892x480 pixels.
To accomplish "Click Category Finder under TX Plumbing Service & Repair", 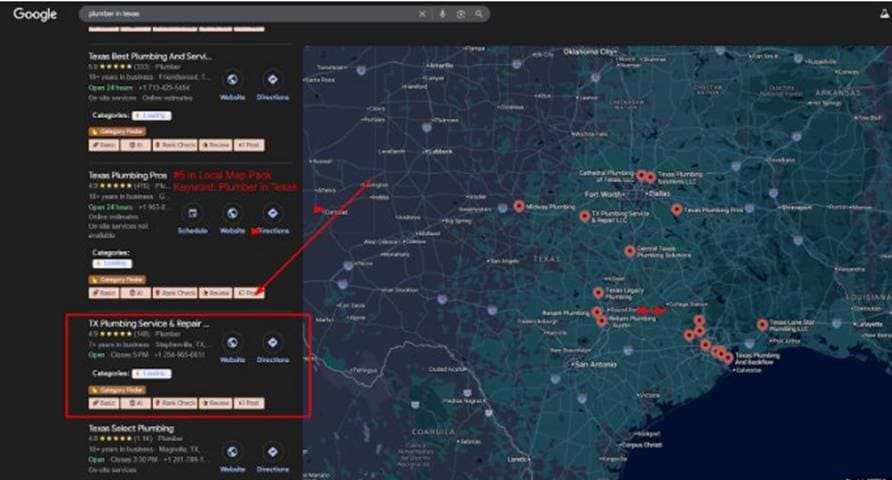I will coord(117,390).
